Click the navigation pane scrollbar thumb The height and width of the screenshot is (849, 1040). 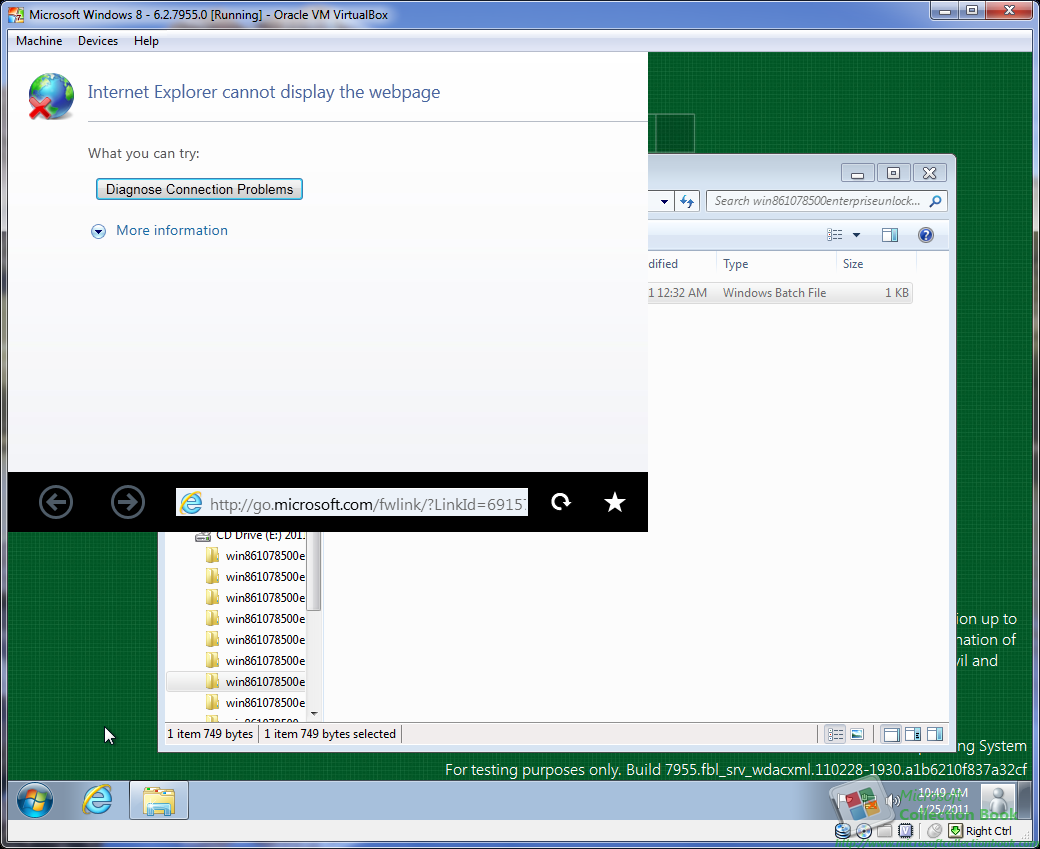[314, 570]
